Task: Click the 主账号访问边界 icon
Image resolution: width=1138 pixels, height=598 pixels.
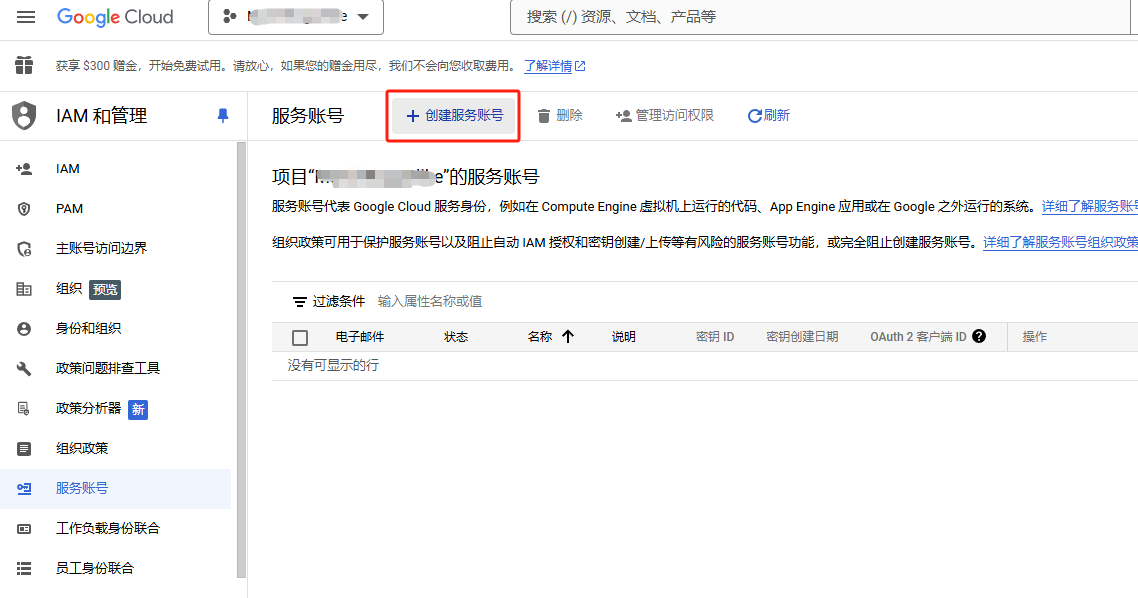Action: tap(24, 249)
